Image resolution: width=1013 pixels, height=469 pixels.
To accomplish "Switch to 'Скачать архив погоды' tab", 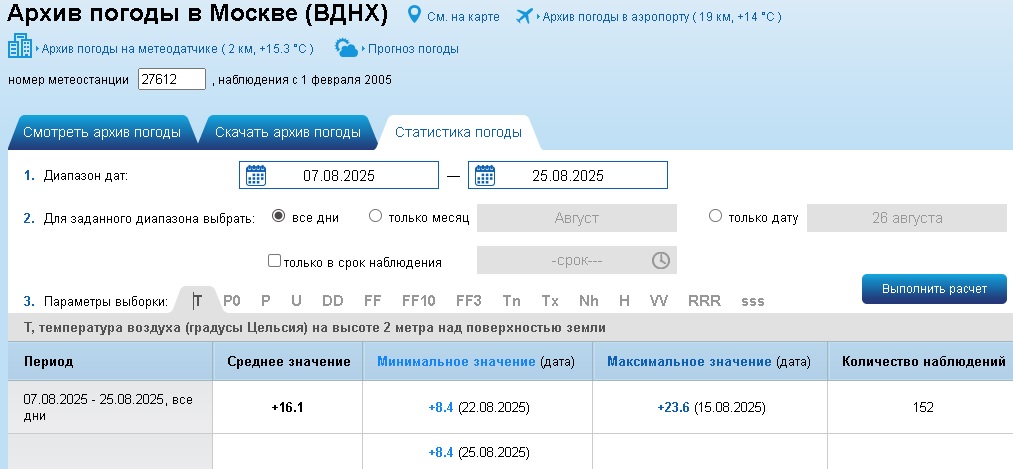I will pyautogui.click(x=287, y=132).
